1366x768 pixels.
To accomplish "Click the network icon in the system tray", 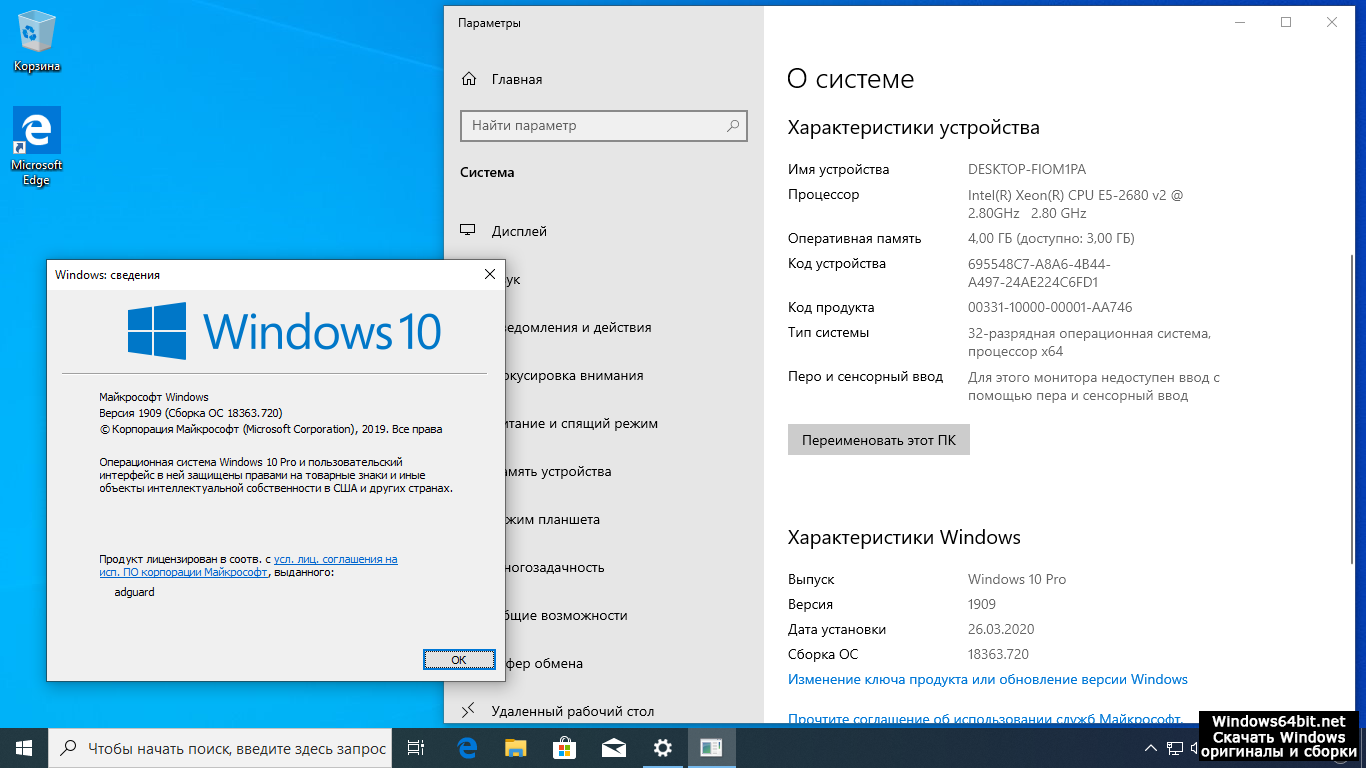I will pyautogui.click(x=1174, y=748).
